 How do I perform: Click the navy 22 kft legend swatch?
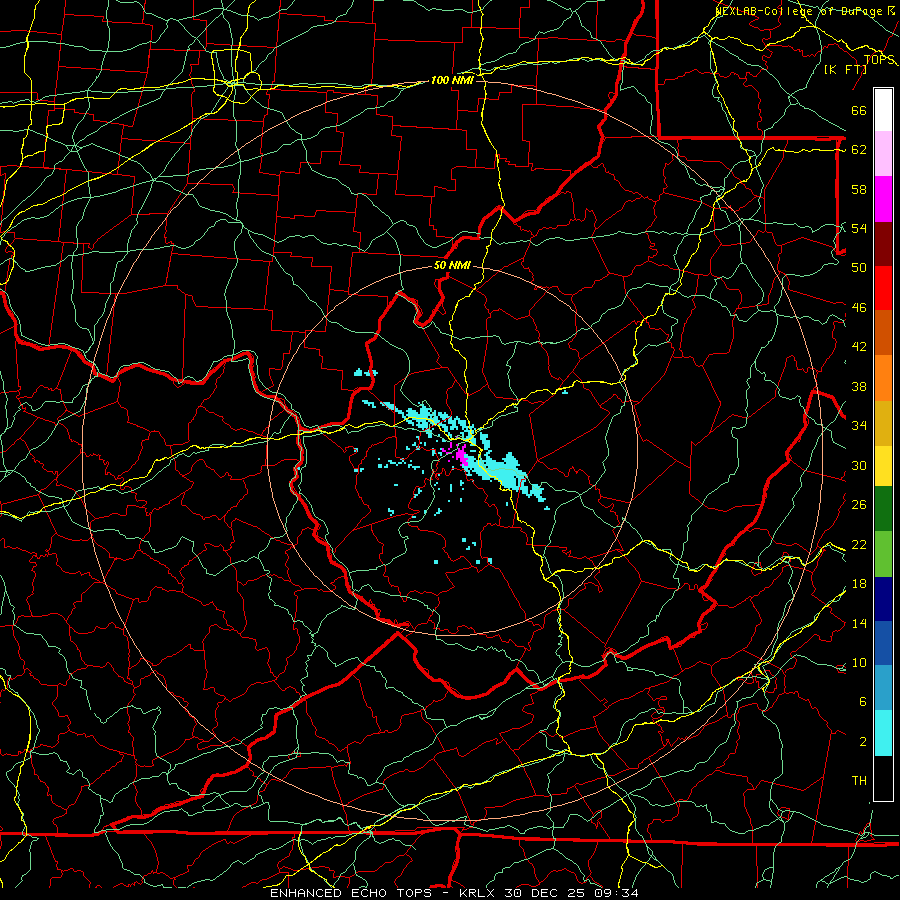(883, 599)
